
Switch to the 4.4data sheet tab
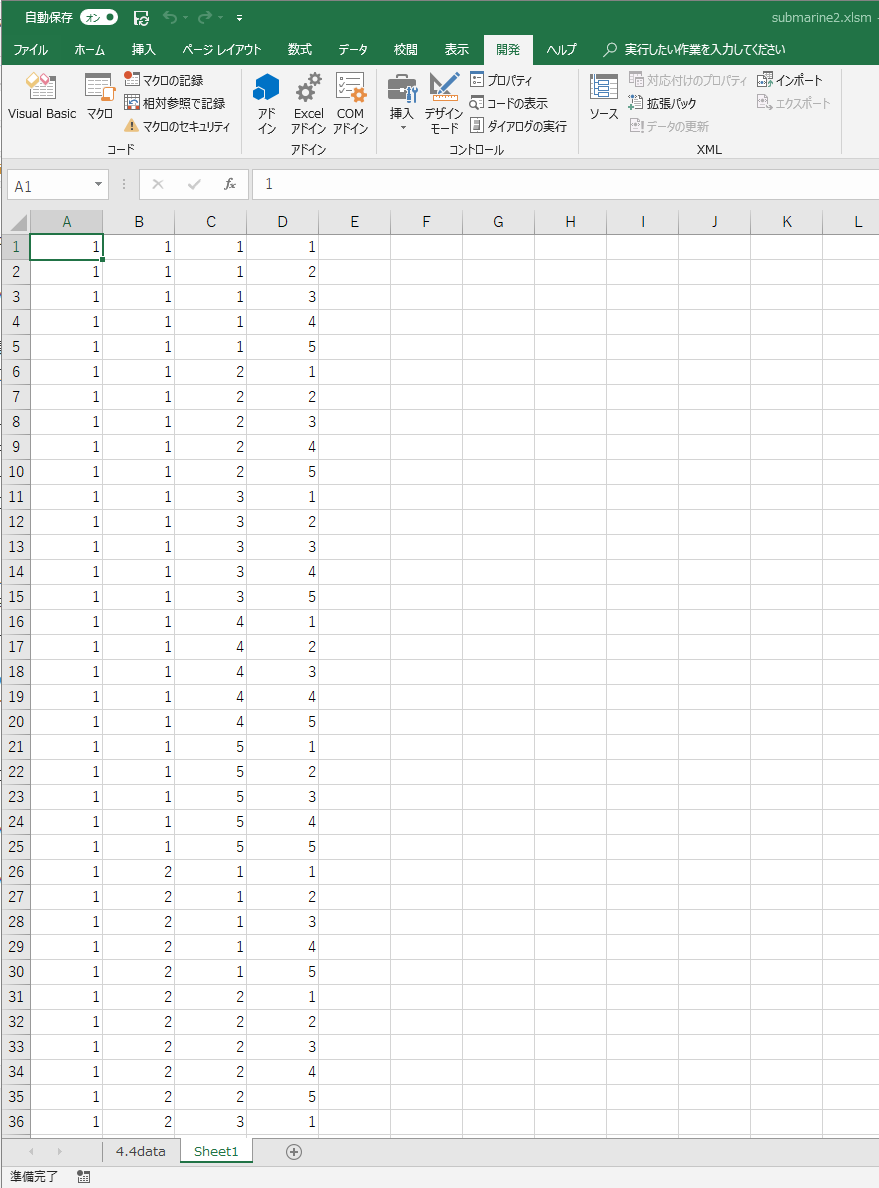click(x=140, y=1151)
